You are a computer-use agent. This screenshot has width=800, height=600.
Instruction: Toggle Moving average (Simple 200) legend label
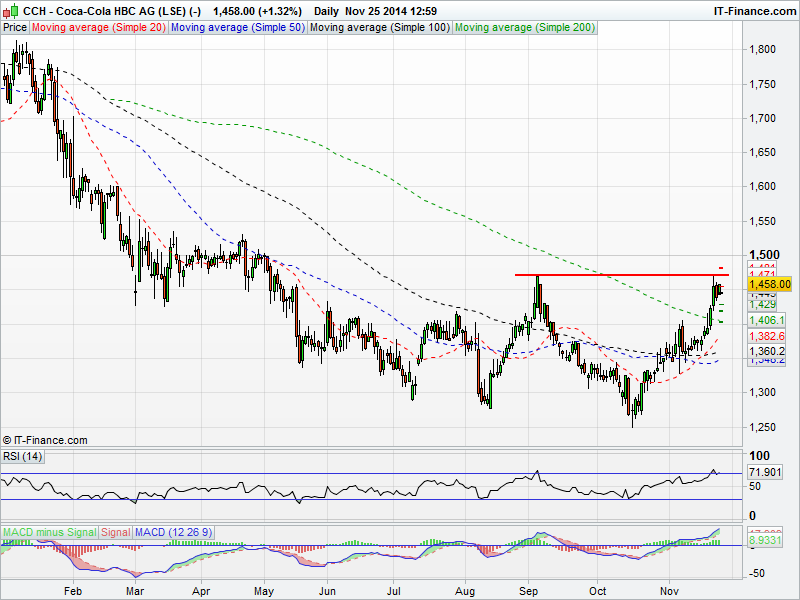[523, 28]
